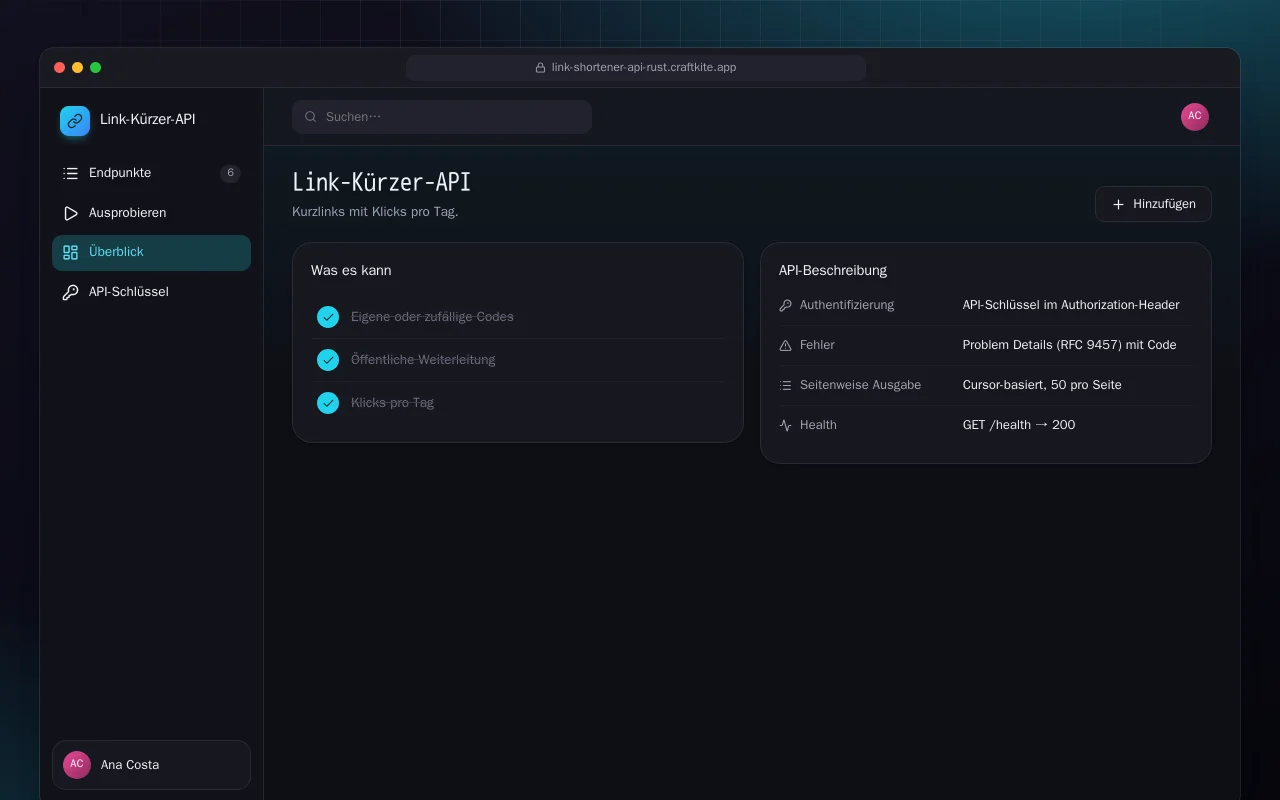This screenshot has width=1280, height=800.
Task: Click 'API-Schlüssel im Authorization-Header' value
Action: click(x=1071, y=305)
